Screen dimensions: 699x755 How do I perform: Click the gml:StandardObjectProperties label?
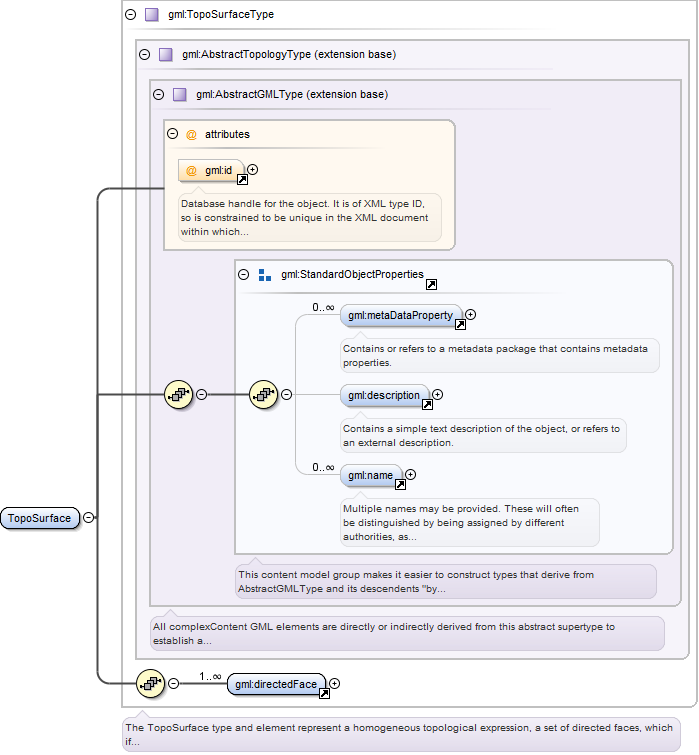point(352,274)
